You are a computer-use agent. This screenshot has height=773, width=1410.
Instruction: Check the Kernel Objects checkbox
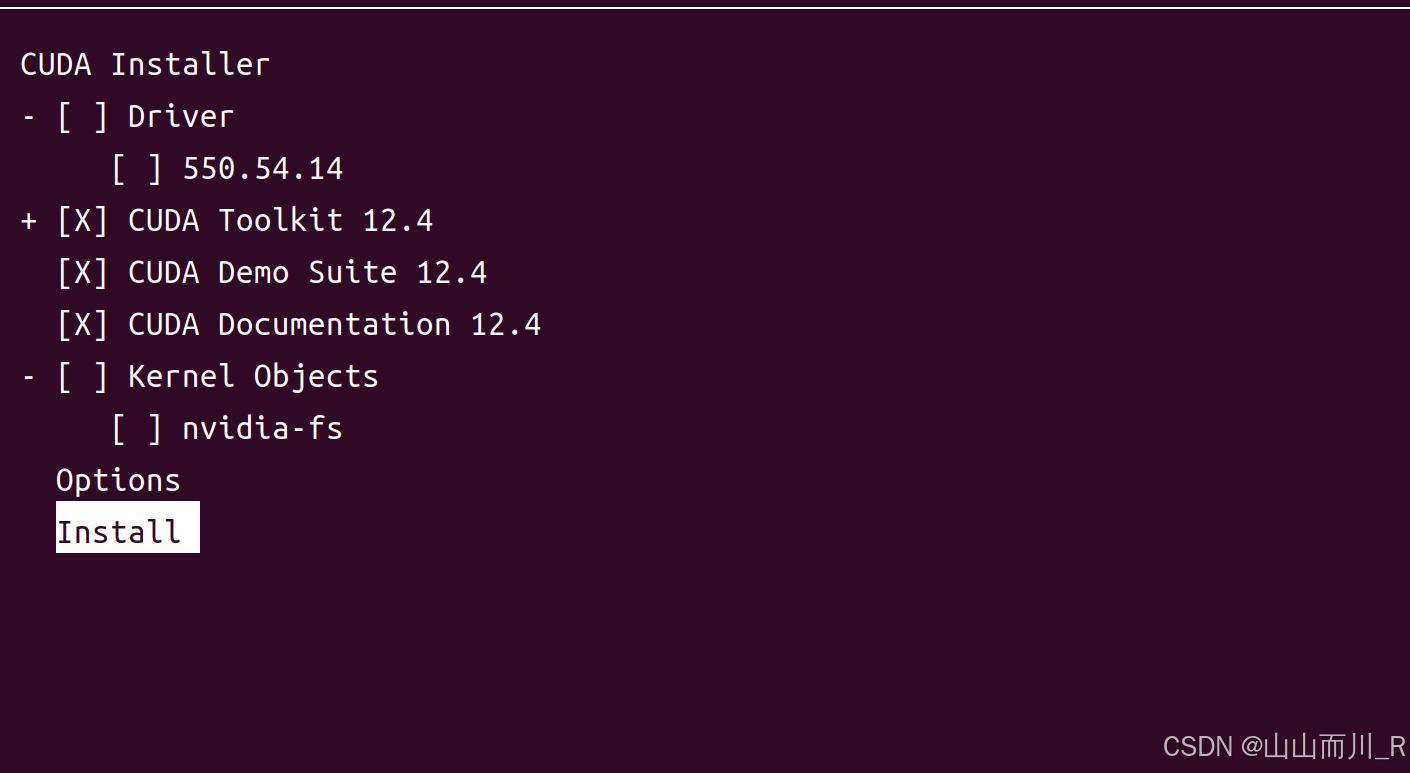tap(83, 377)
